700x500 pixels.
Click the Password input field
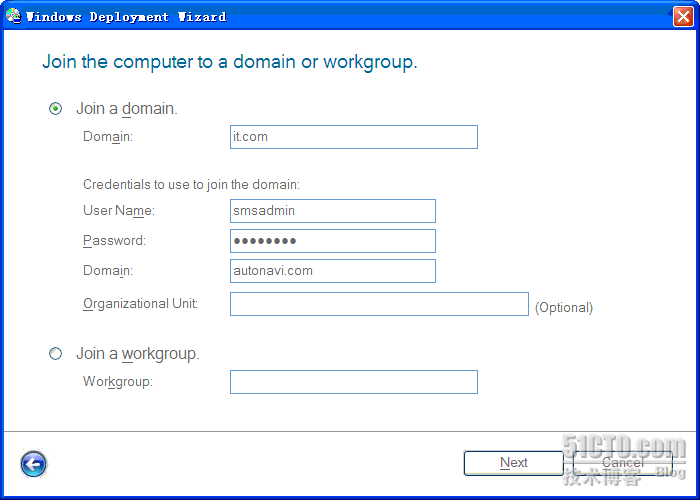point(333,241)
